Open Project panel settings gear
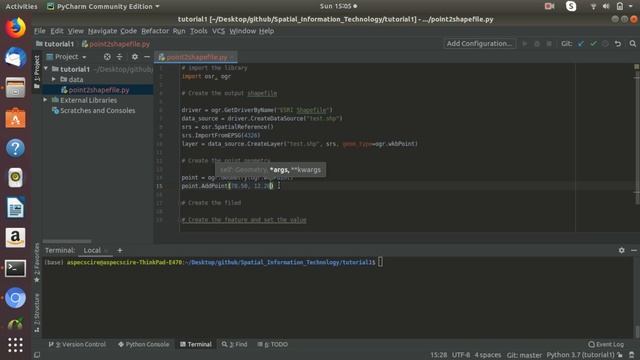The image size is (640, 360). point(135,57)
